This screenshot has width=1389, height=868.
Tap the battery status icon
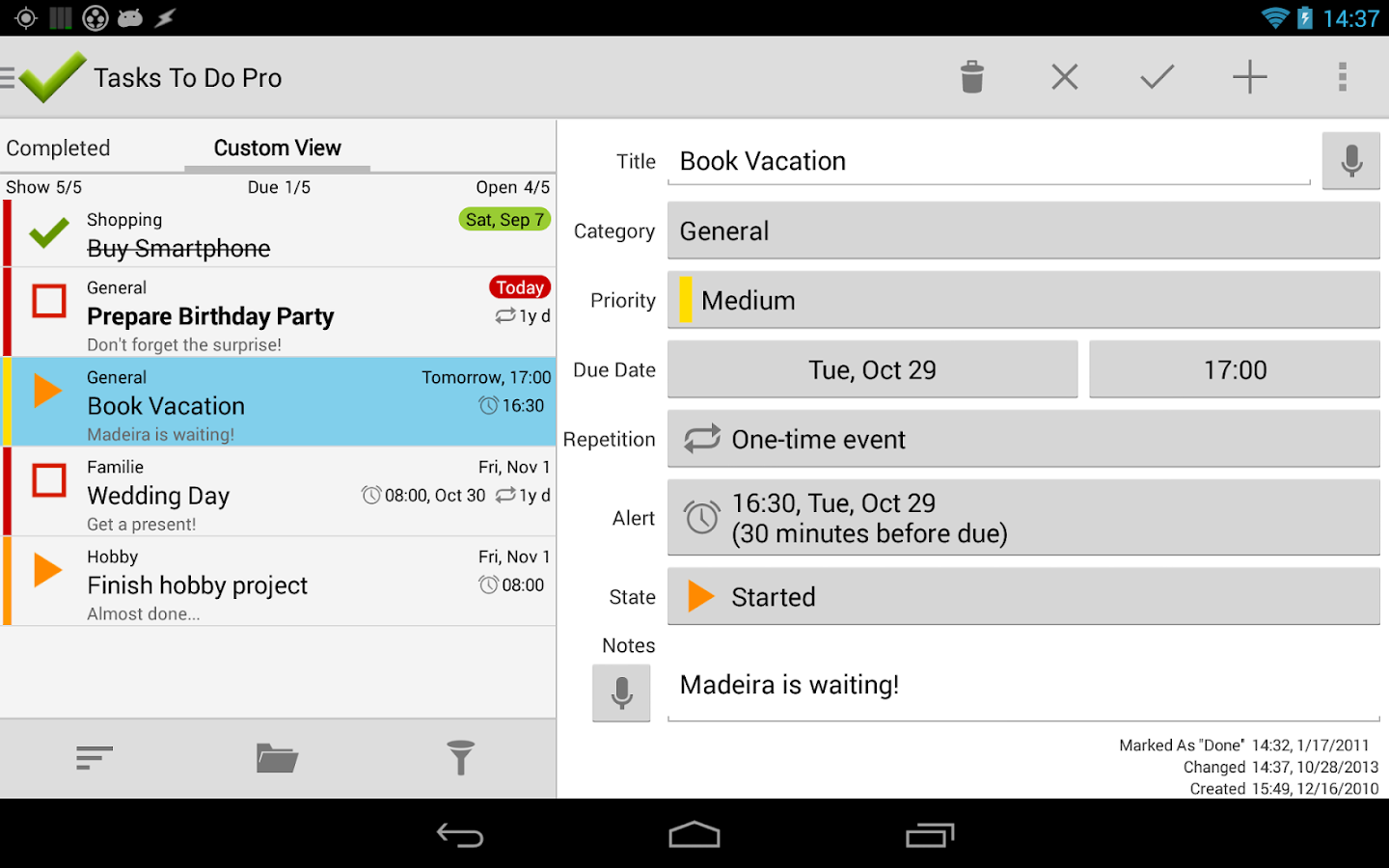coord(1305,18)
